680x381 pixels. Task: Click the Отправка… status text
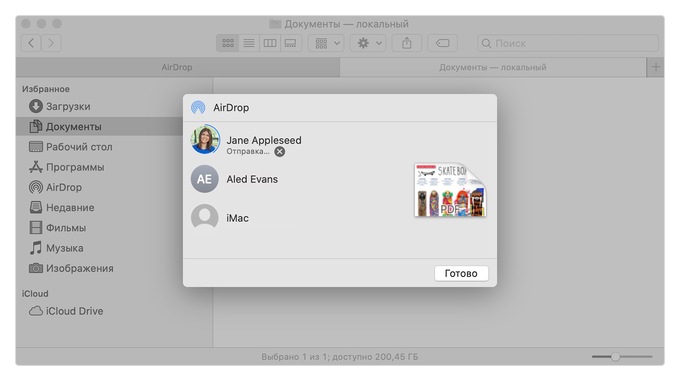click(x=248, y=151)
